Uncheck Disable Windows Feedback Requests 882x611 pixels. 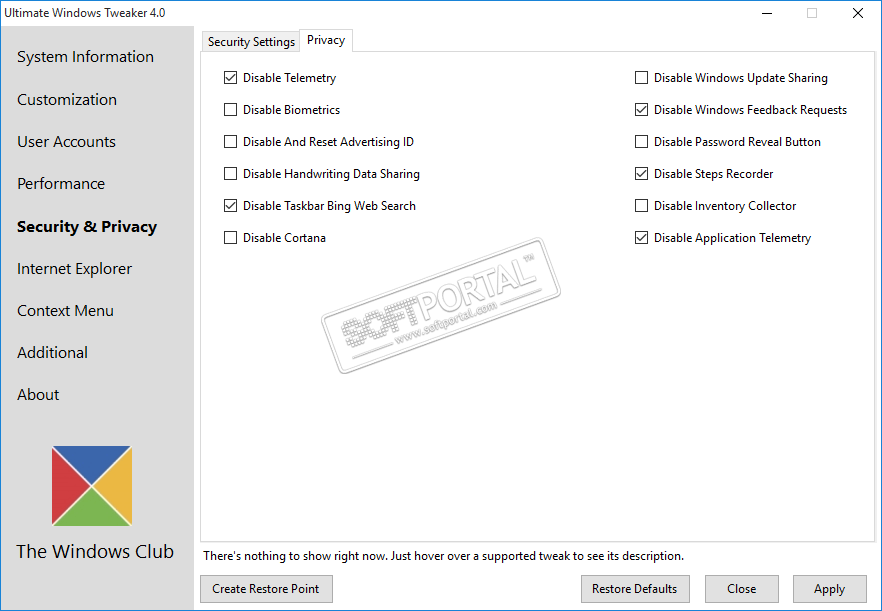(641, 110)
